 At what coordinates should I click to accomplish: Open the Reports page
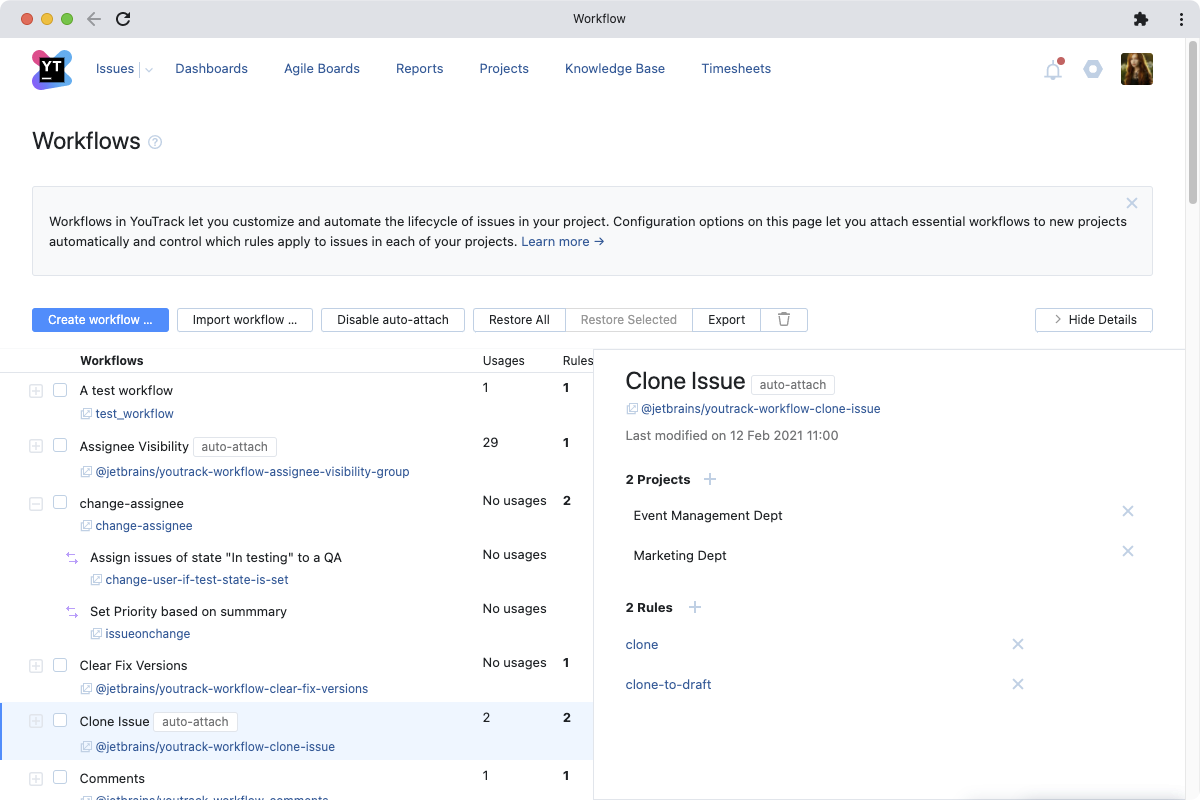tap(419, 69)
